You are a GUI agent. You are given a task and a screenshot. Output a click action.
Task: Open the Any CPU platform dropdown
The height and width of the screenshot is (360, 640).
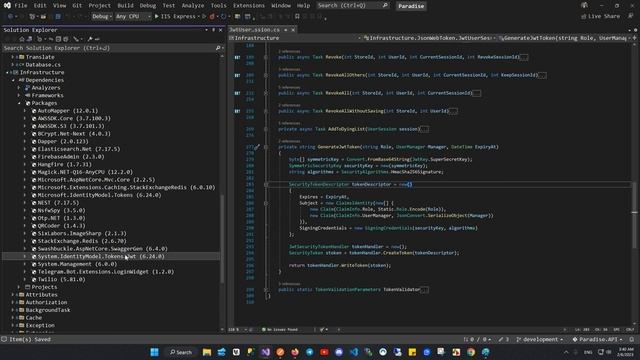[x=133, y=16]
